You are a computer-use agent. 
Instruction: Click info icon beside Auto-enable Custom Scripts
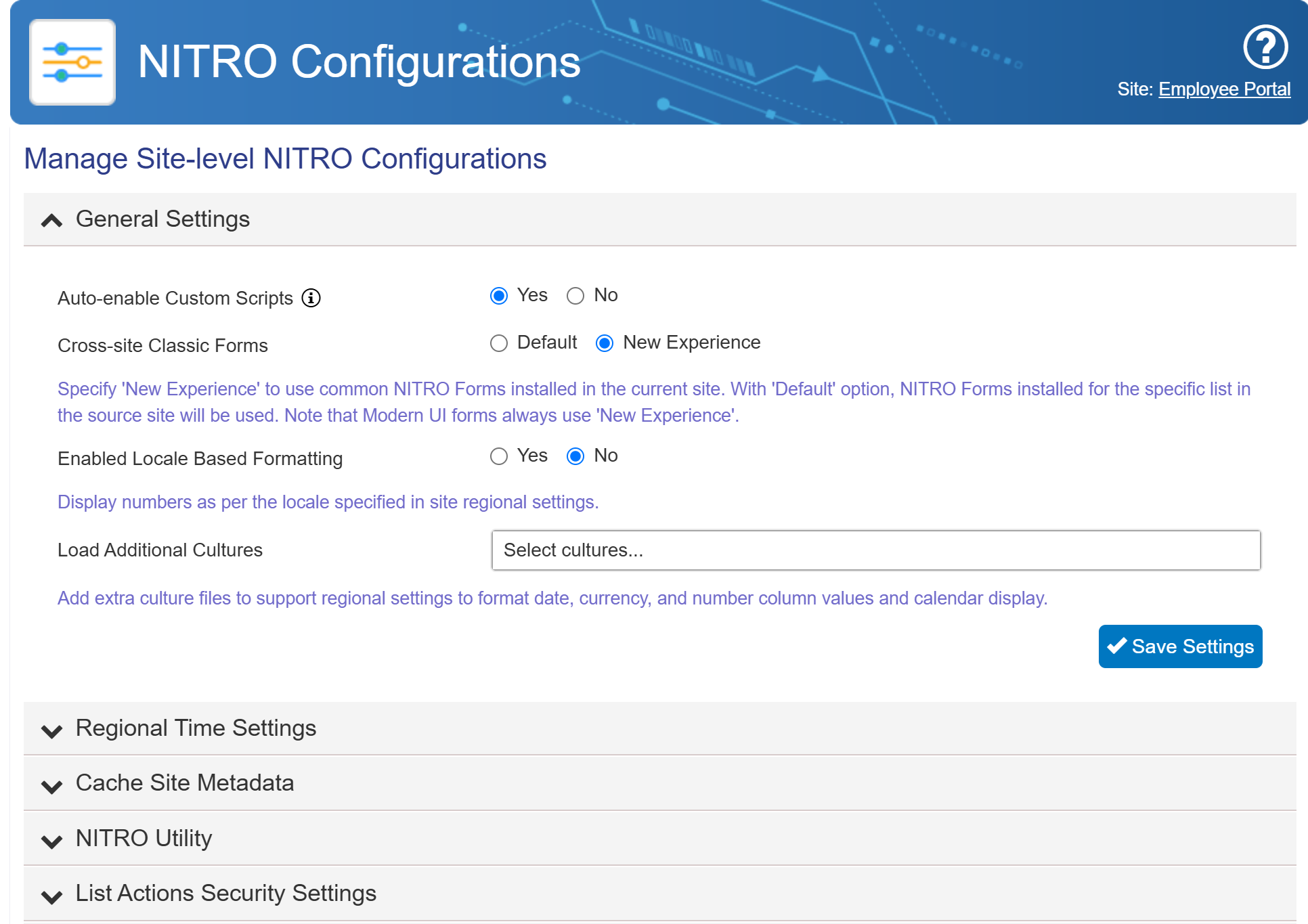click(311, 298)
